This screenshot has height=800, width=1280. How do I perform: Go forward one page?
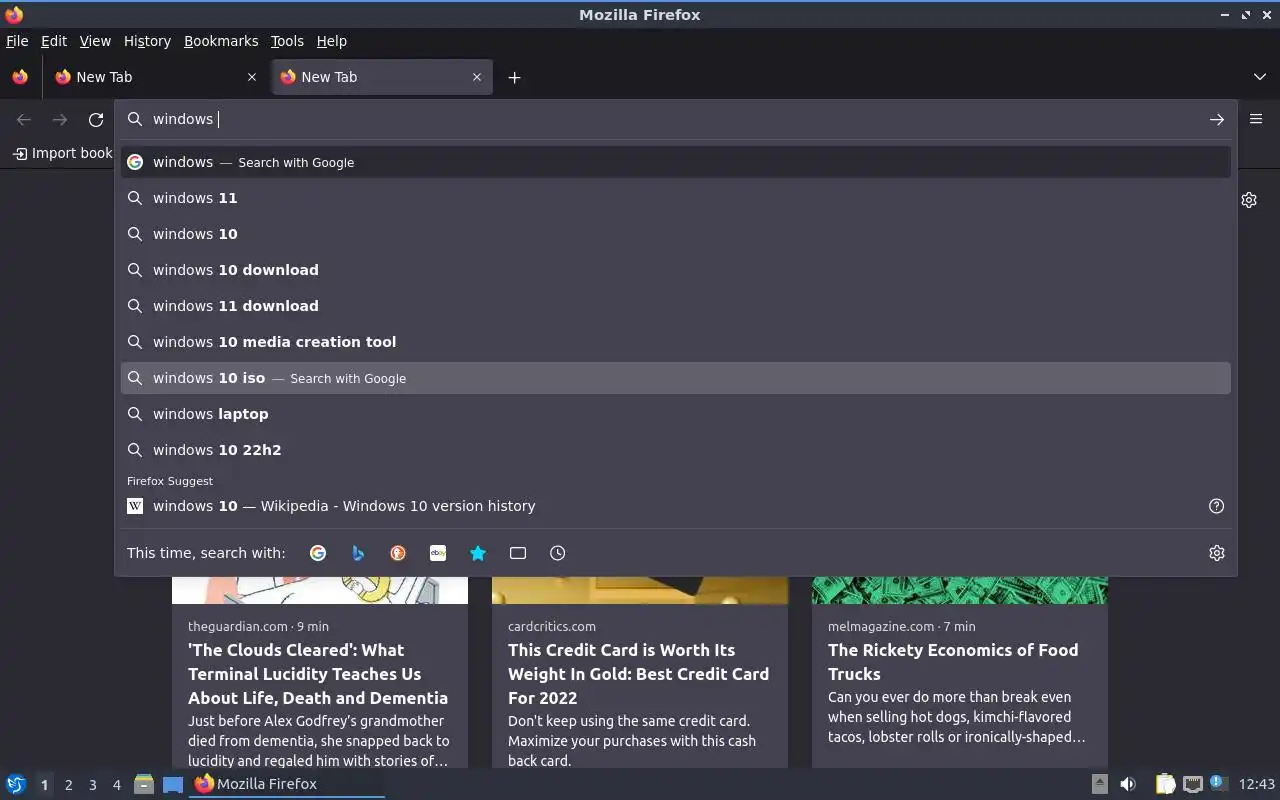pyautogui.click(x=60, y=120)
